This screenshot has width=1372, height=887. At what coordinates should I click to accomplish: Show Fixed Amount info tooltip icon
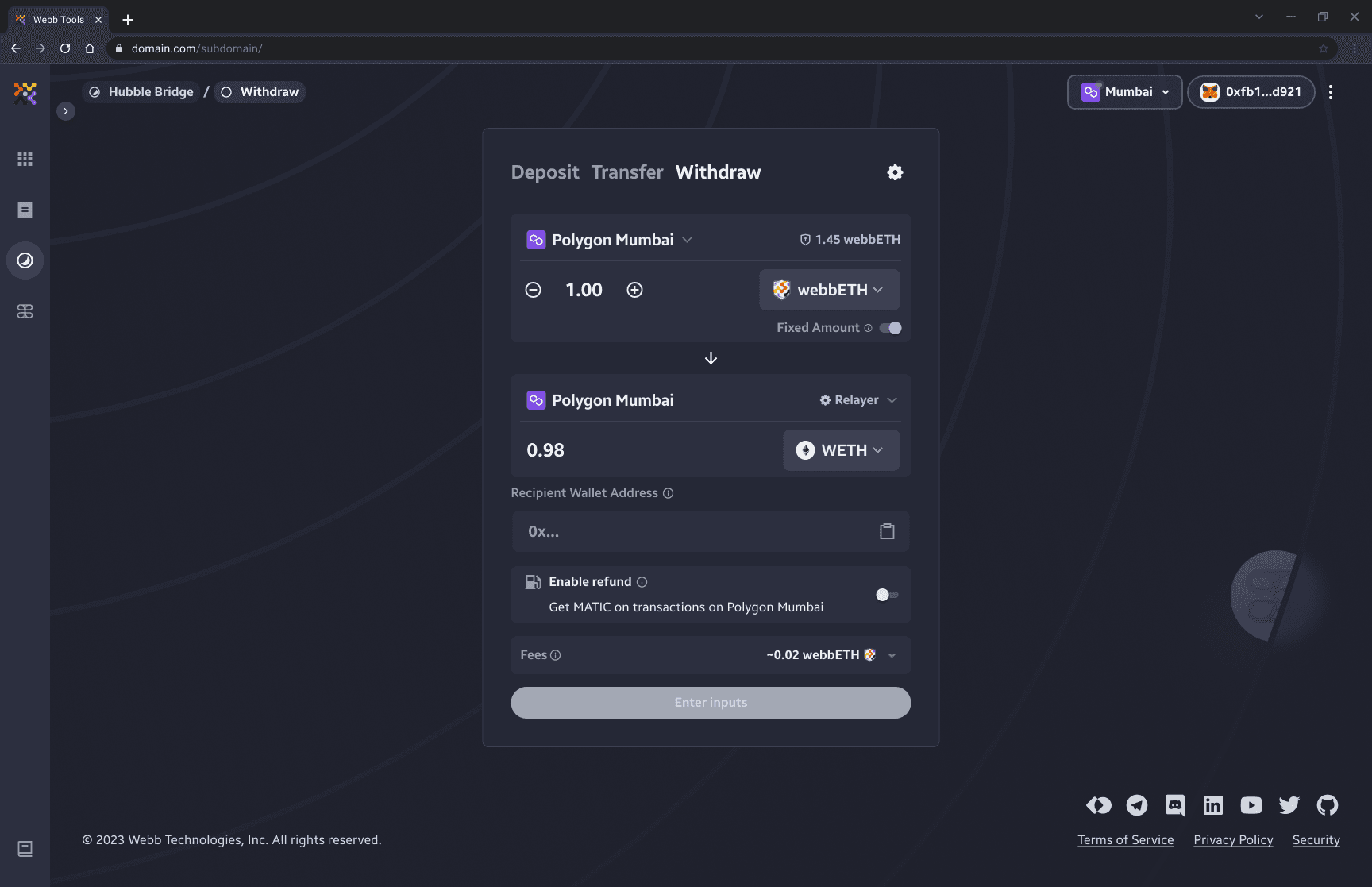point(868,328)
